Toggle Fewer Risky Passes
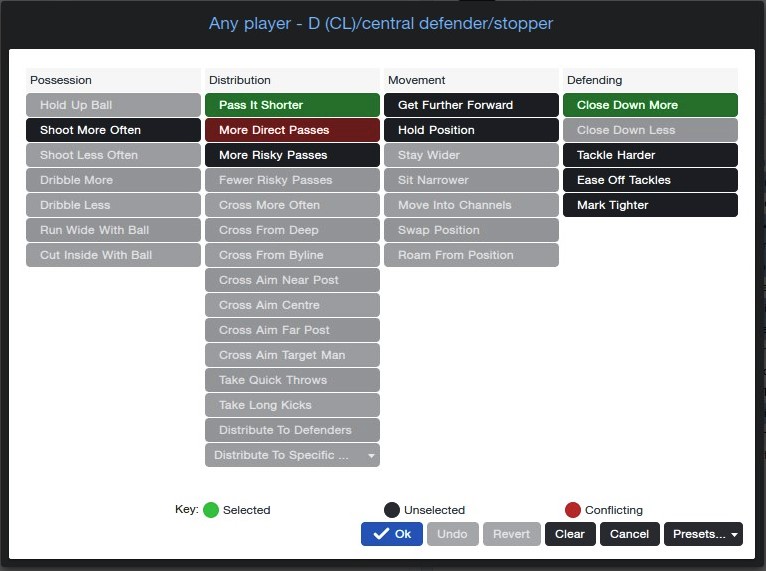The height and width of the screenshot is (571, 766). (292, 180)
